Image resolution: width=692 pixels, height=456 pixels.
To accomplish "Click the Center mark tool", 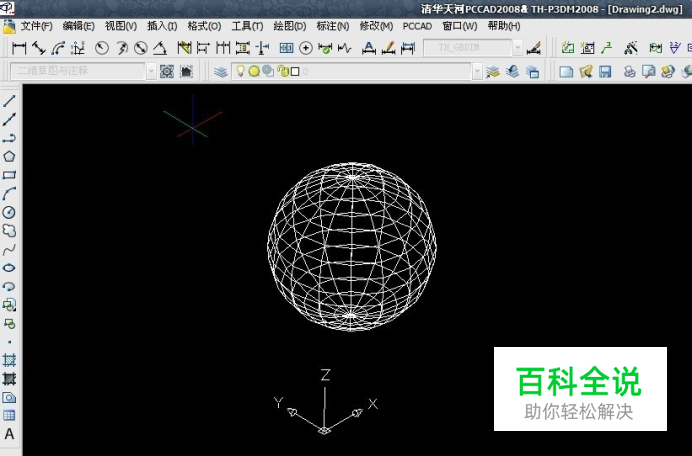I will pyautogui.click(x=306, y=48).
